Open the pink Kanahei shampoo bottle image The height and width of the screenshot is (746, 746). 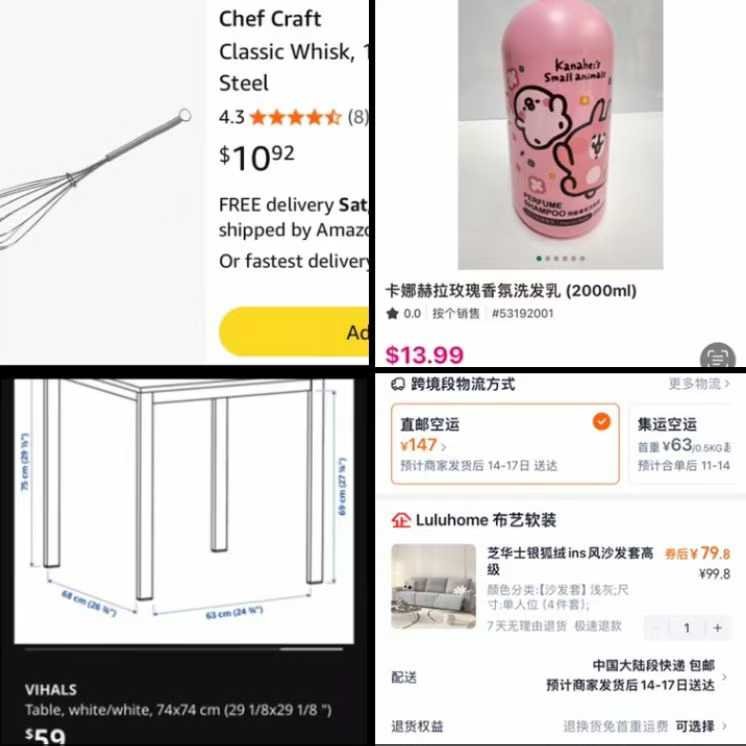[560, 134]
